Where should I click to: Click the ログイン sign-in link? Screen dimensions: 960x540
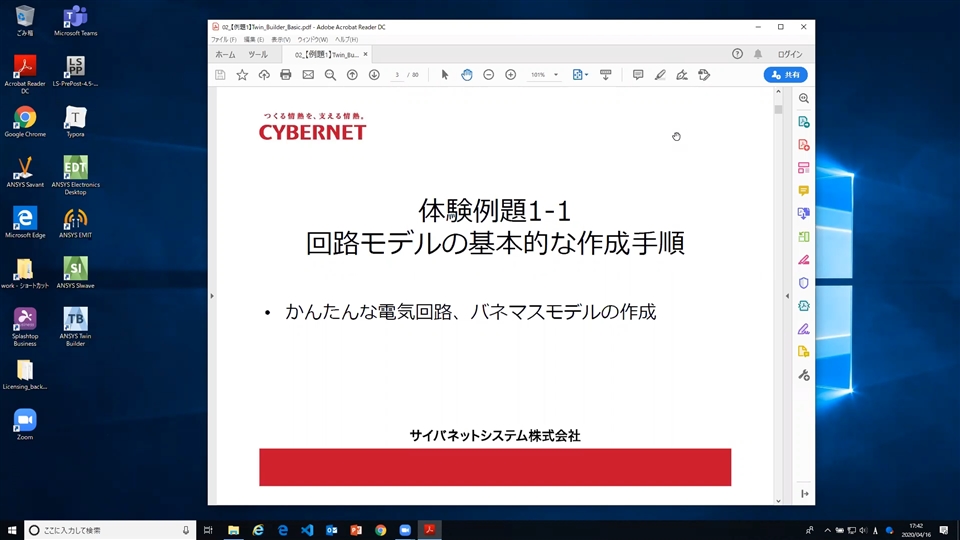[789, 54]
